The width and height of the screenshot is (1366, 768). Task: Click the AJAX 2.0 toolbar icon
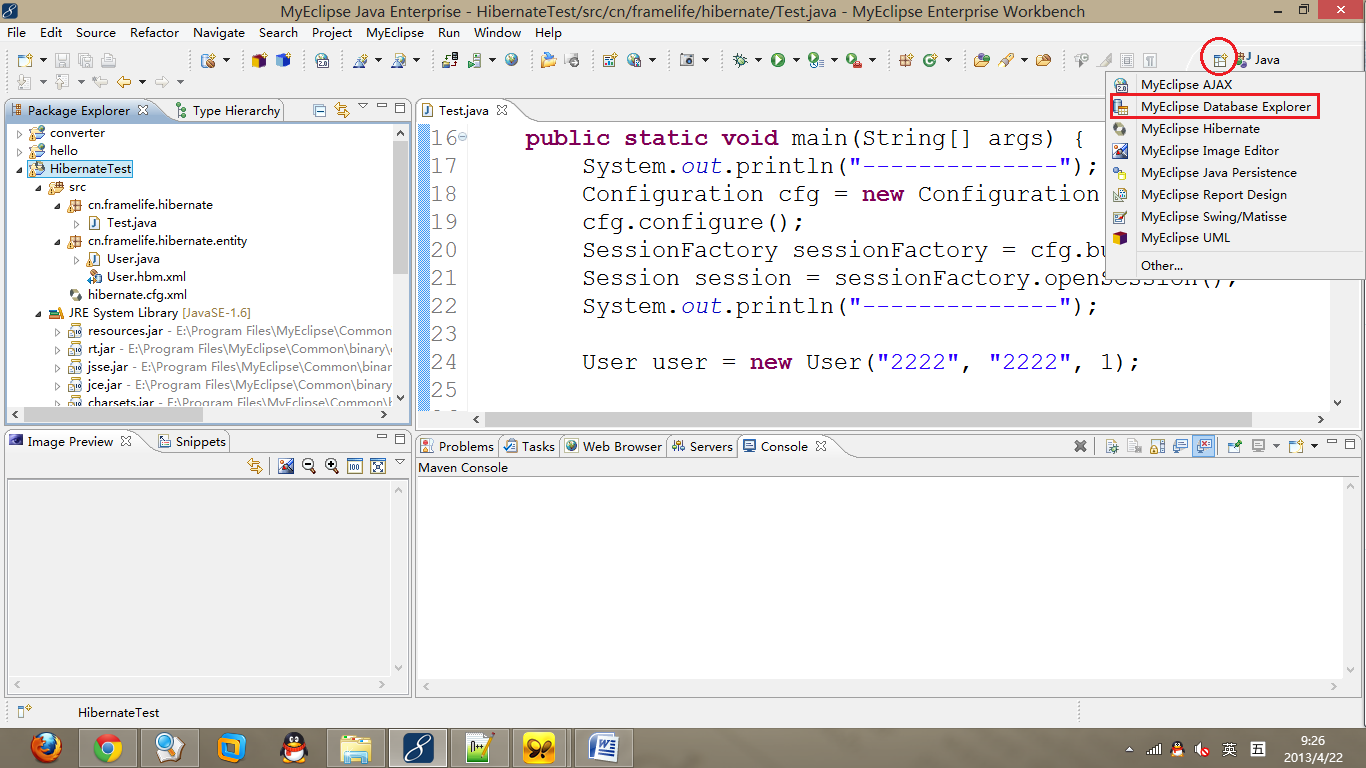click(322, 60)
